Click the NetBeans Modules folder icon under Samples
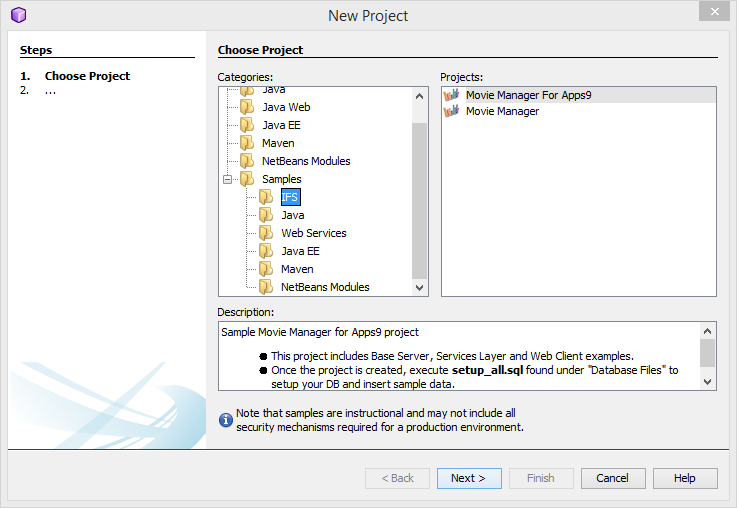 [x=266, y=287]
